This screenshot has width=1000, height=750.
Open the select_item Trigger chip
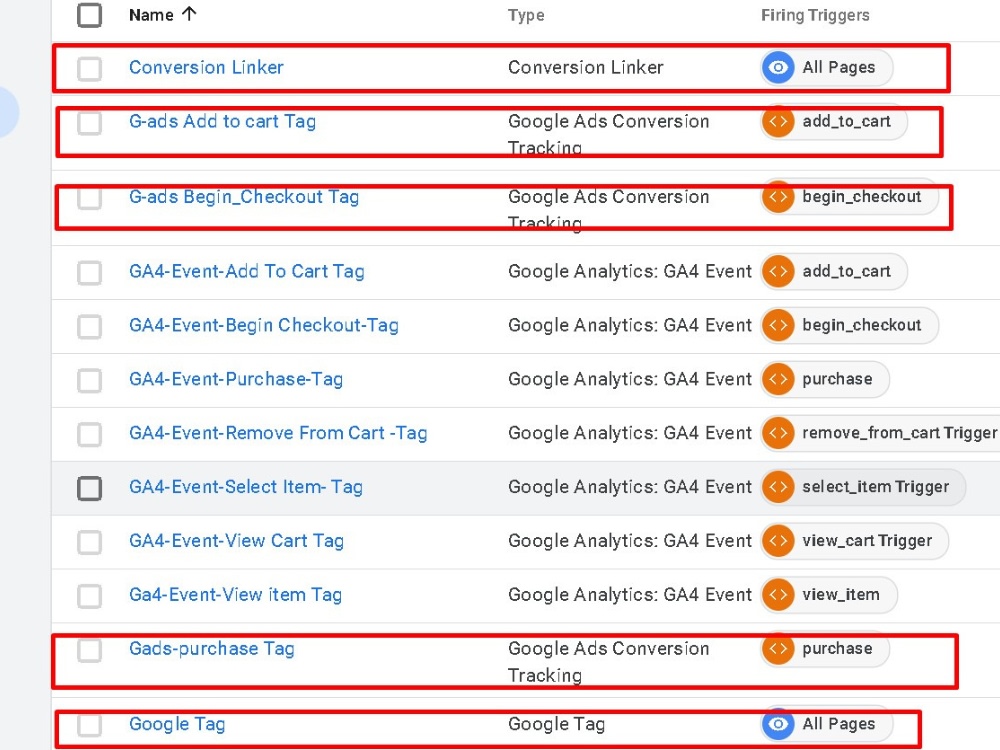(864, 487)
